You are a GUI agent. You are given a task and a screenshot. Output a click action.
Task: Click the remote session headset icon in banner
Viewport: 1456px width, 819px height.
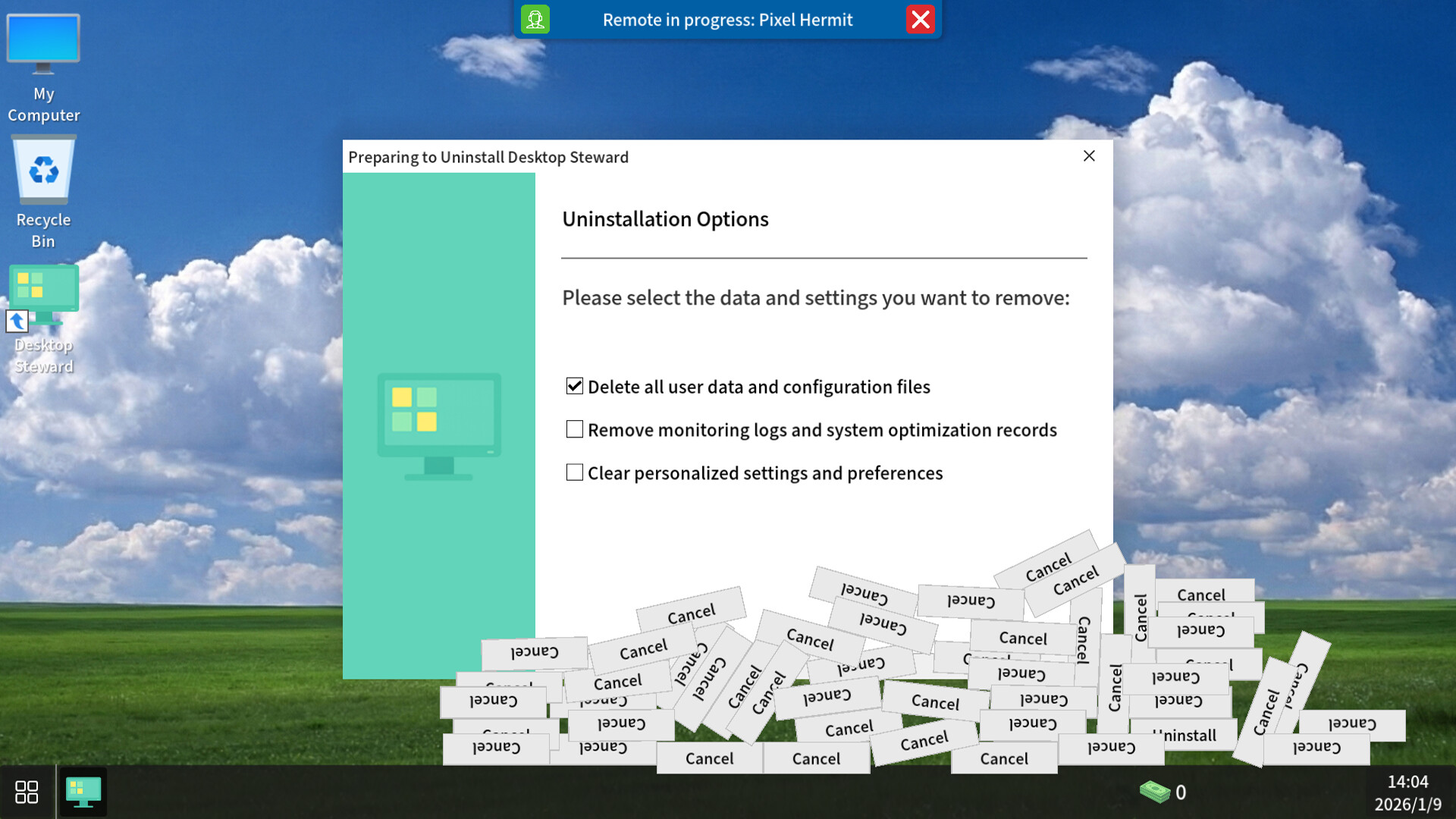pos(535,20)
